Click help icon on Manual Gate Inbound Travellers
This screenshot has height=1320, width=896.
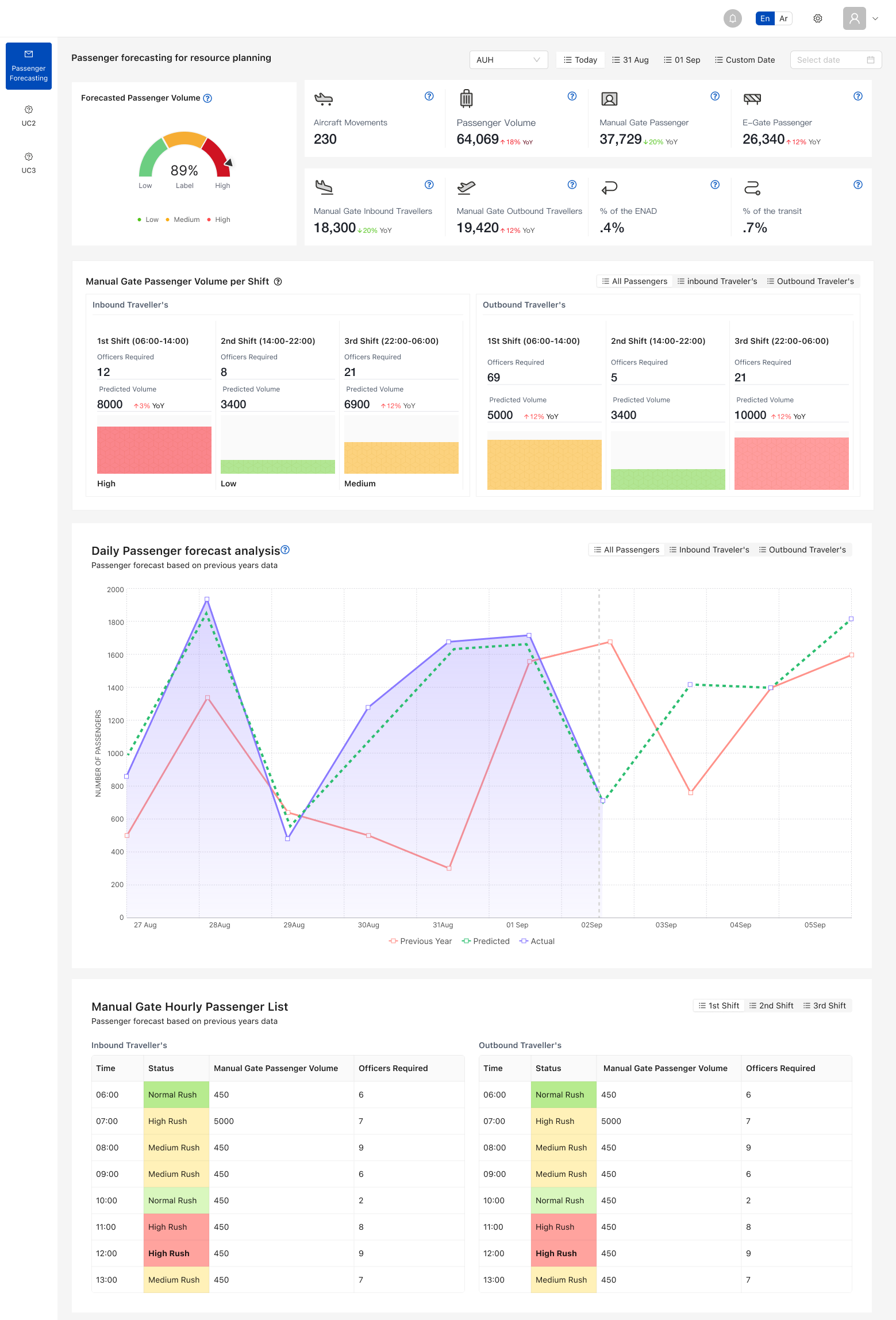pos(429,185)
